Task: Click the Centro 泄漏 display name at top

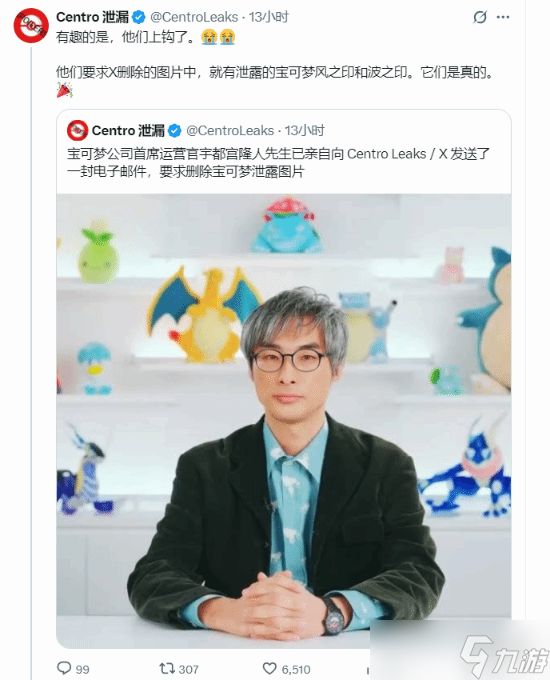Action: 93,17
